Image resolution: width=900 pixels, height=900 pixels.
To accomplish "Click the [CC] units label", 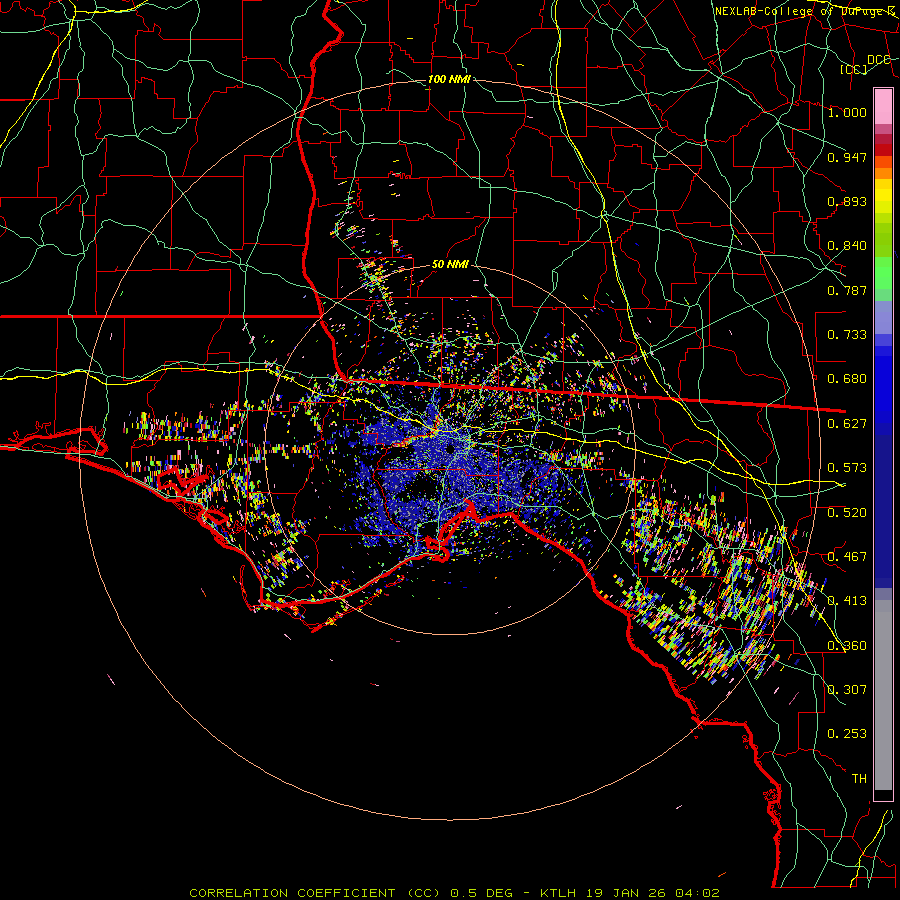I will coord(854,69).
